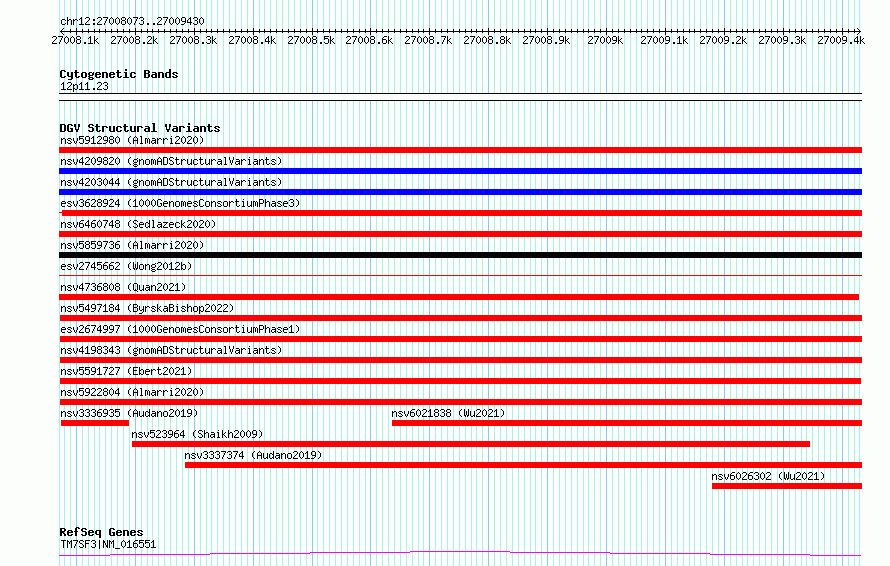Click the TM7SF3|NM_016551 gene label

click(x=108, y=544)
